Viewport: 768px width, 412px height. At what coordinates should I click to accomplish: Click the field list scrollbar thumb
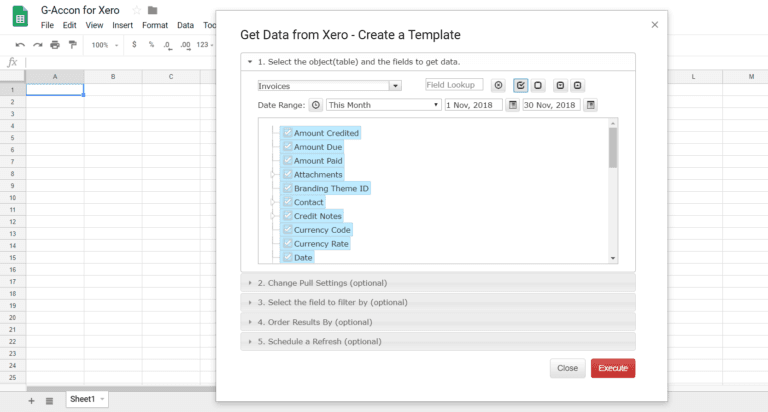point(613,148)
